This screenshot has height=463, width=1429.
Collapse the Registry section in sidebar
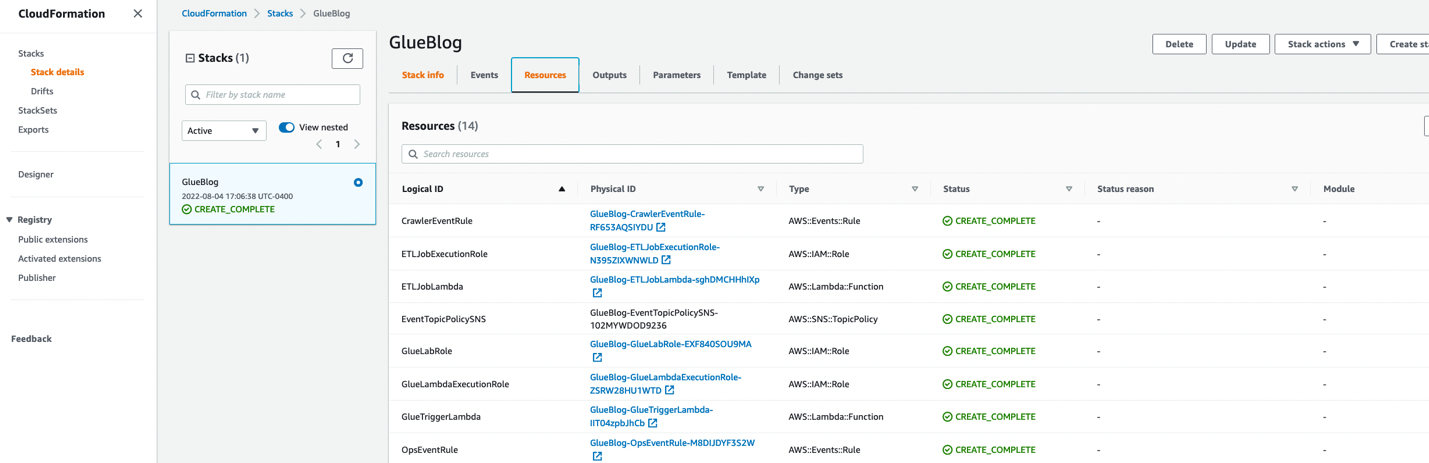tap(10, 220)
